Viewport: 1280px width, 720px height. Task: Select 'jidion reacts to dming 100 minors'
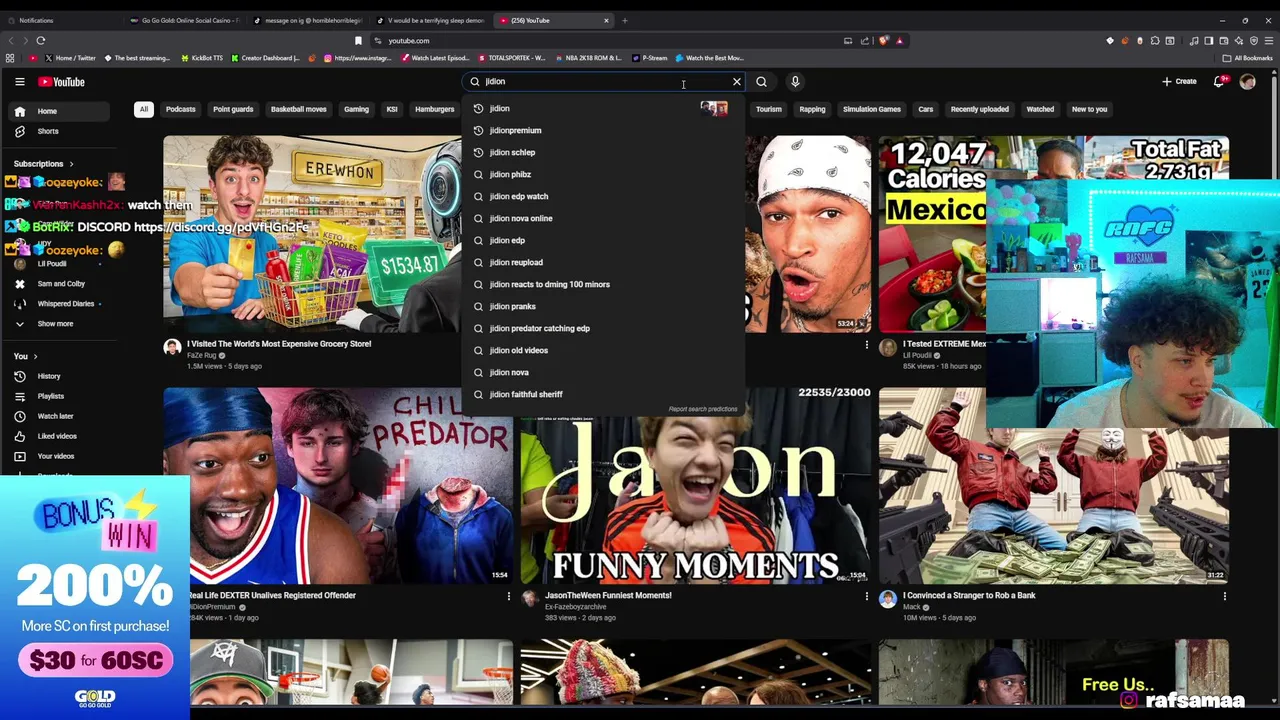(x=603, y=284)
